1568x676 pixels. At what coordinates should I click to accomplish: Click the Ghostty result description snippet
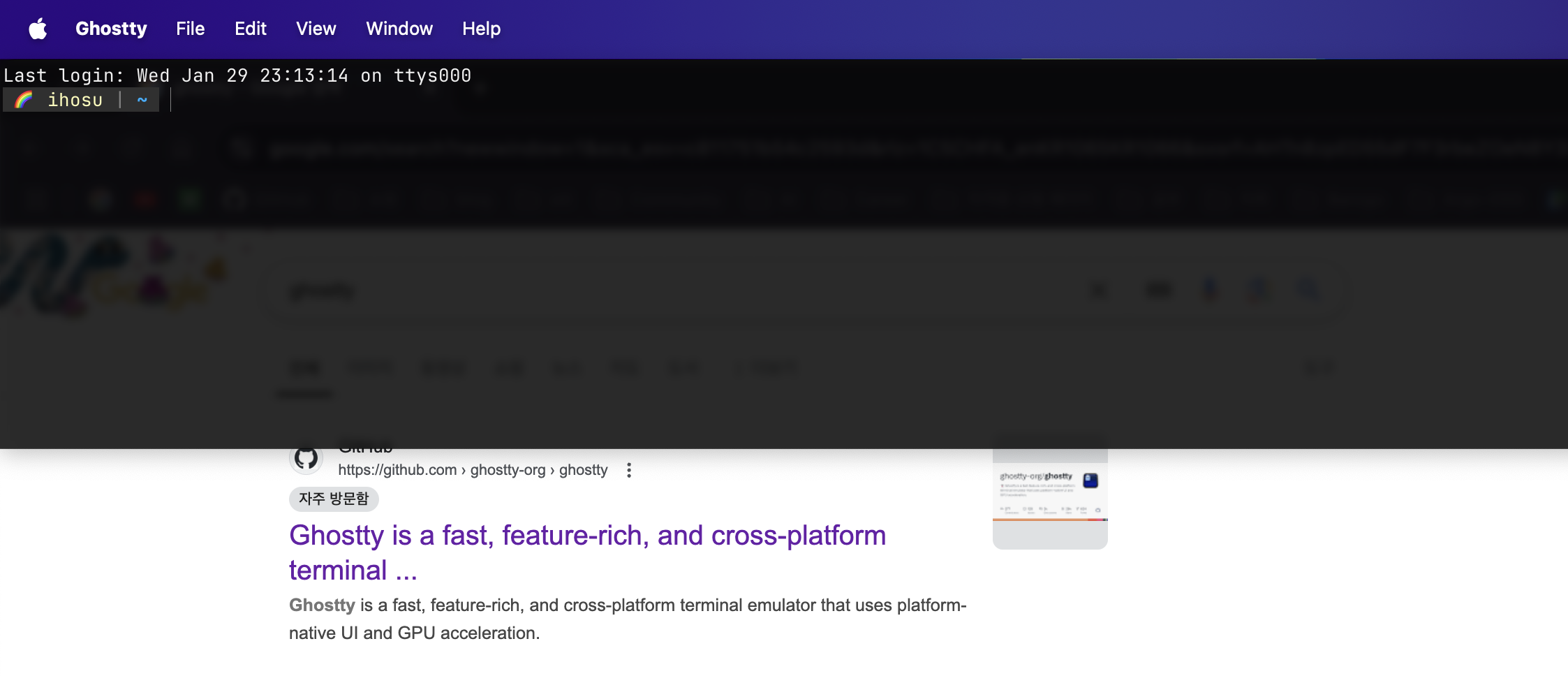[628, 619]
